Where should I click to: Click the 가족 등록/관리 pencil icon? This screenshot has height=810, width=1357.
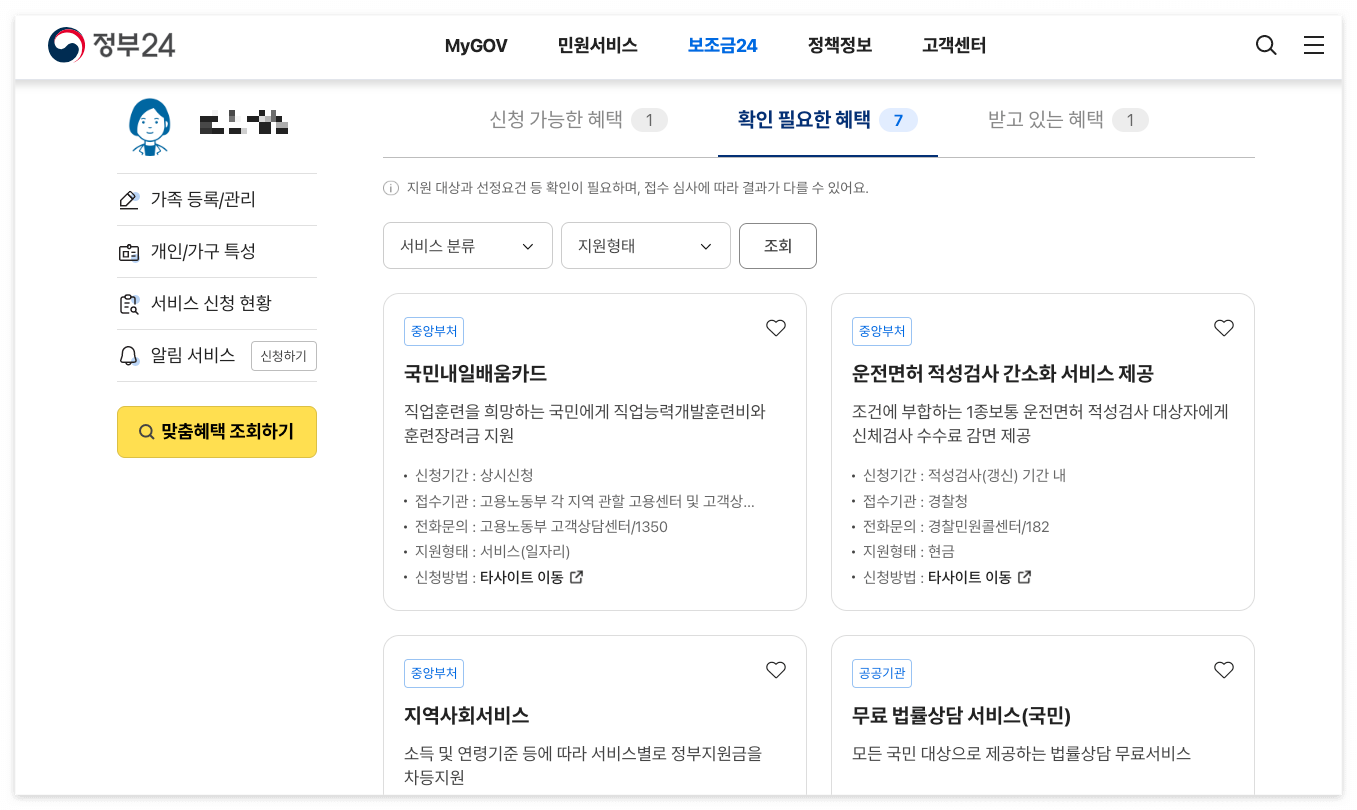(129, 200)
